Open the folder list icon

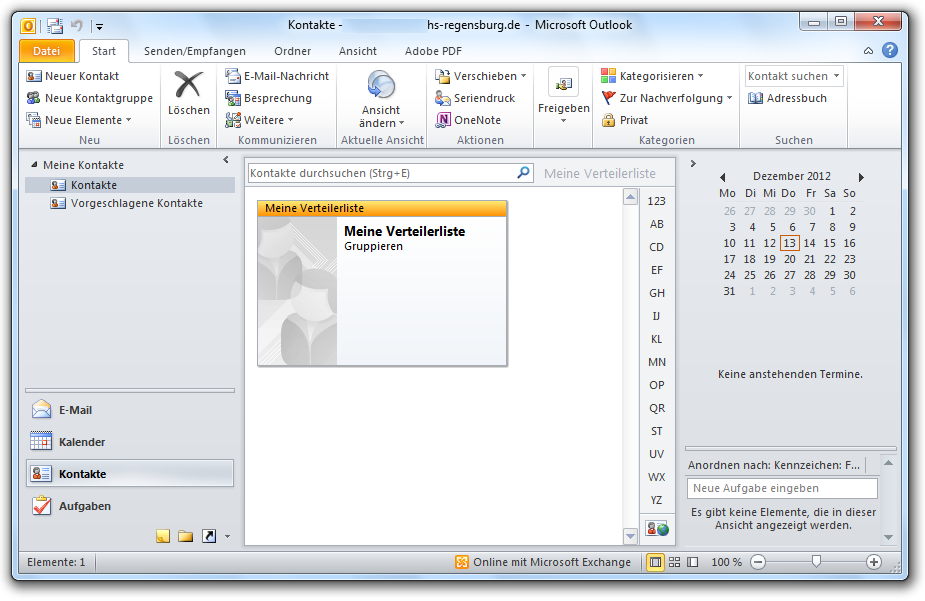186,536
